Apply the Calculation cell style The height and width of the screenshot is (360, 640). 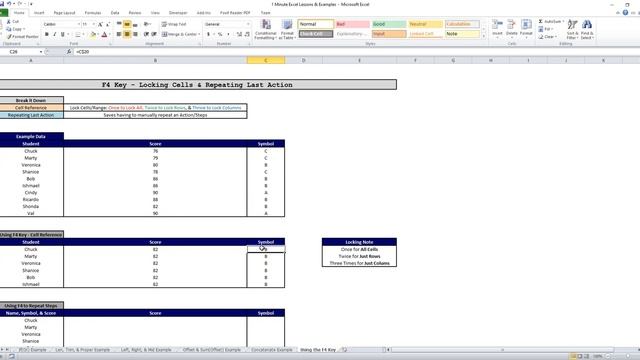pyautogui.click(x=462, y=24)
